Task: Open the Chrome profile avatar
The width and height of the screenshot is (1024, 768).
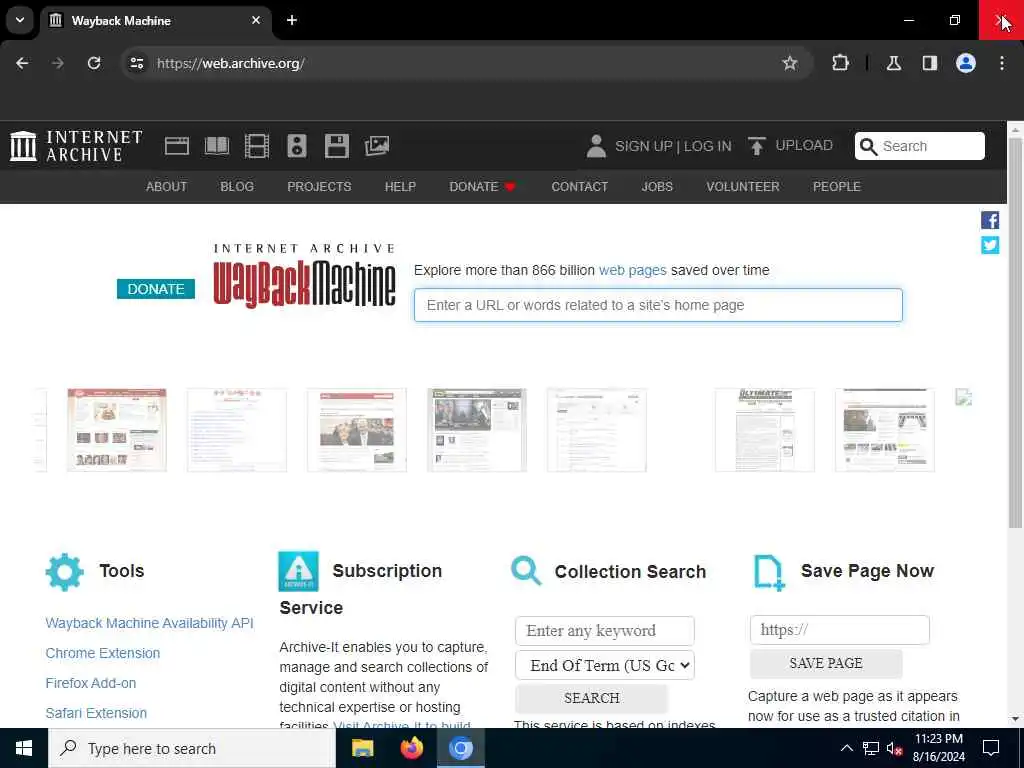Action: point(965,63)
